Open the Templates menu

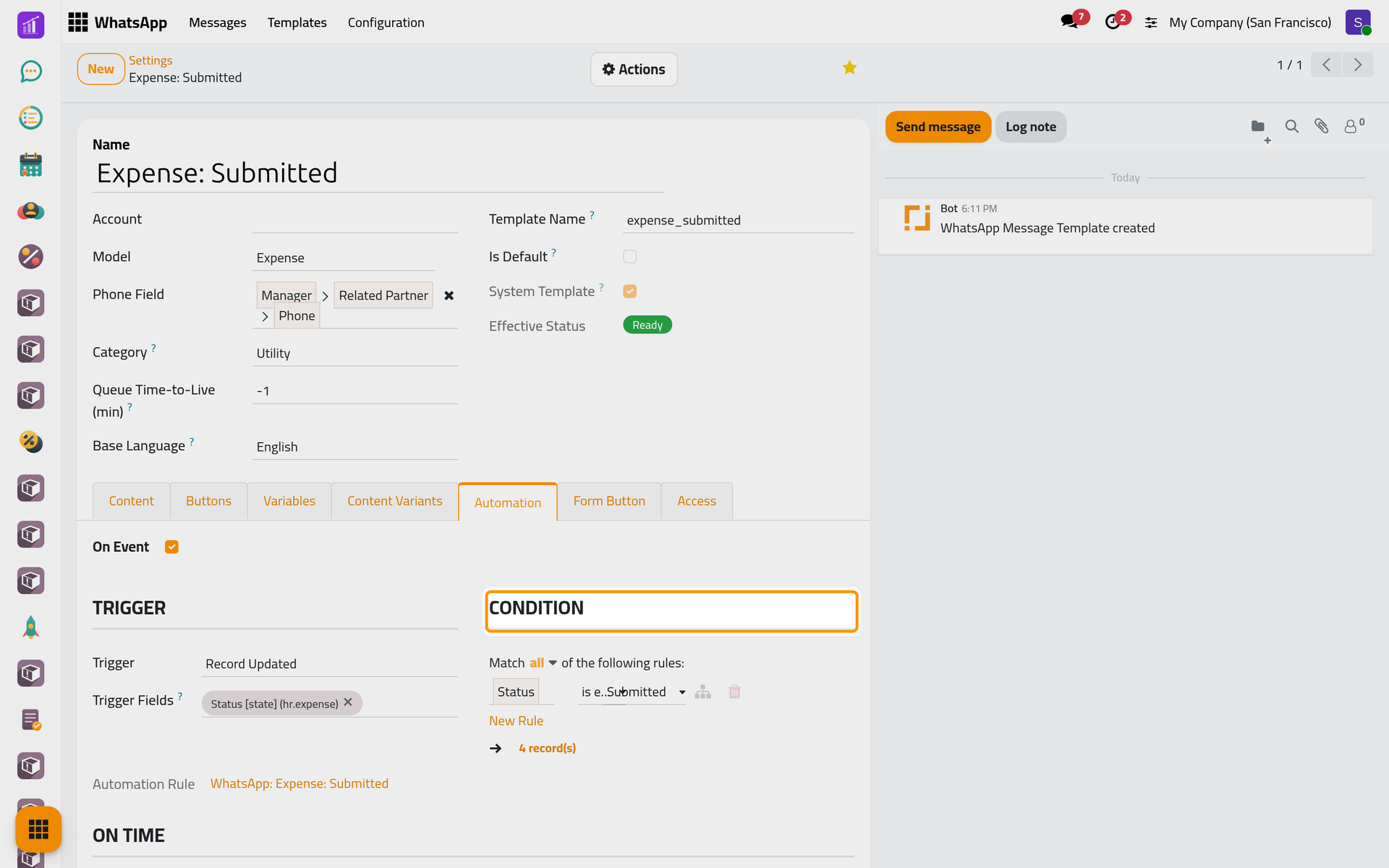click(297, 22)
